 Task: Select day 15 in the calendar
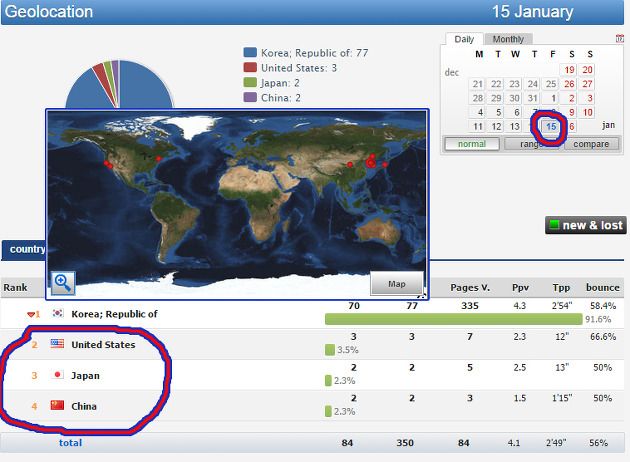(551, 127)
